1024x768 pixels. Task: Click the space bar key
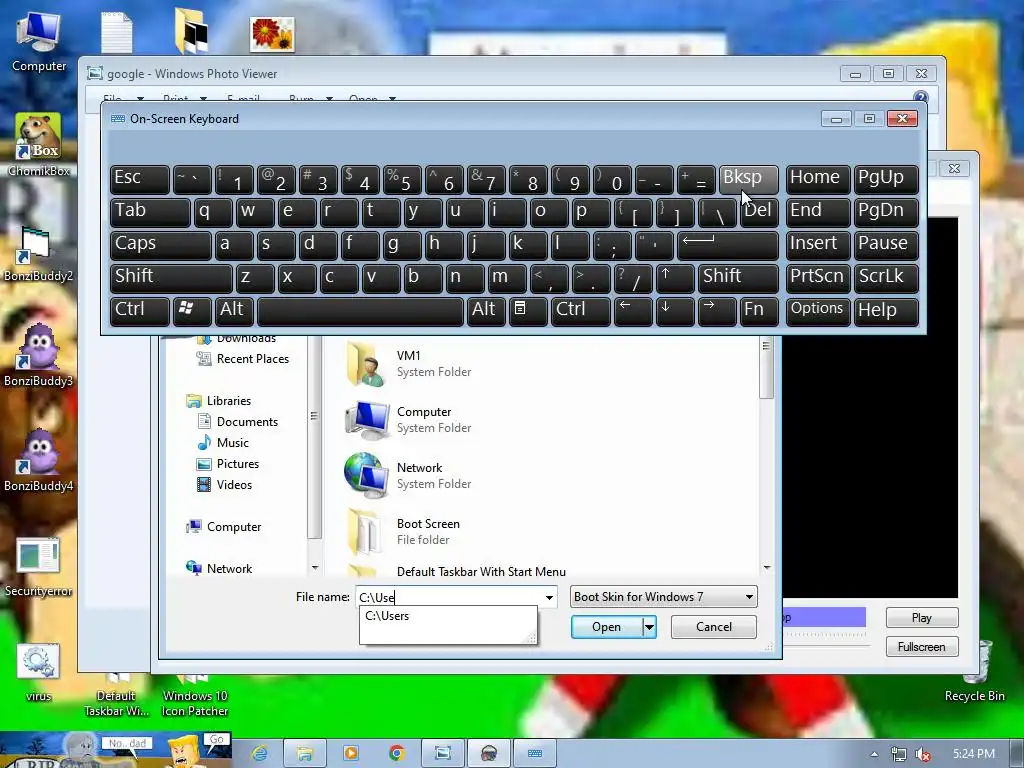click(x=360, y=310)
